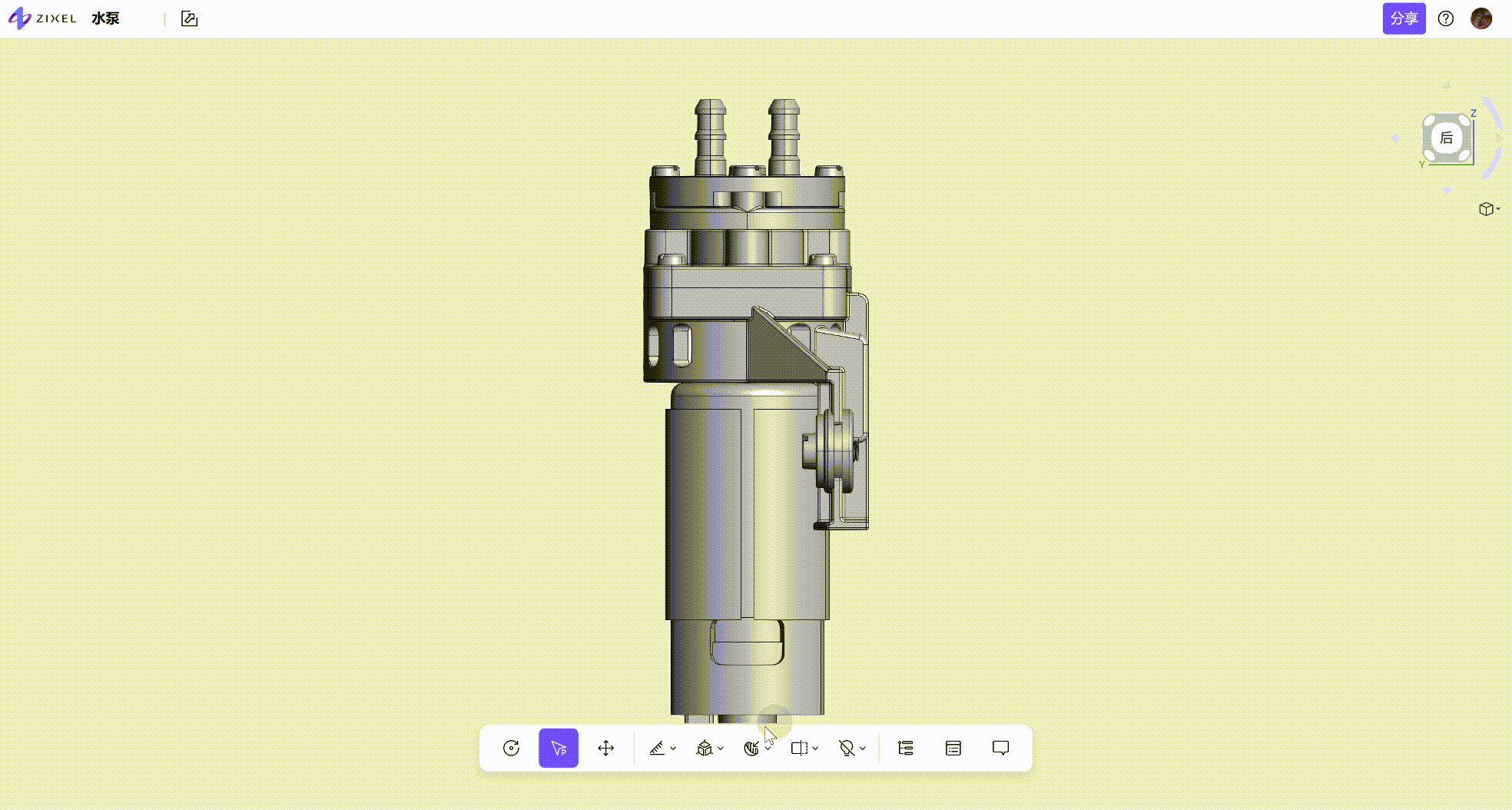Click the crossed-out lightbulb hide tool
Image resolution: width=1512 pixels, height=810 pixels.
tap(847, 748)
